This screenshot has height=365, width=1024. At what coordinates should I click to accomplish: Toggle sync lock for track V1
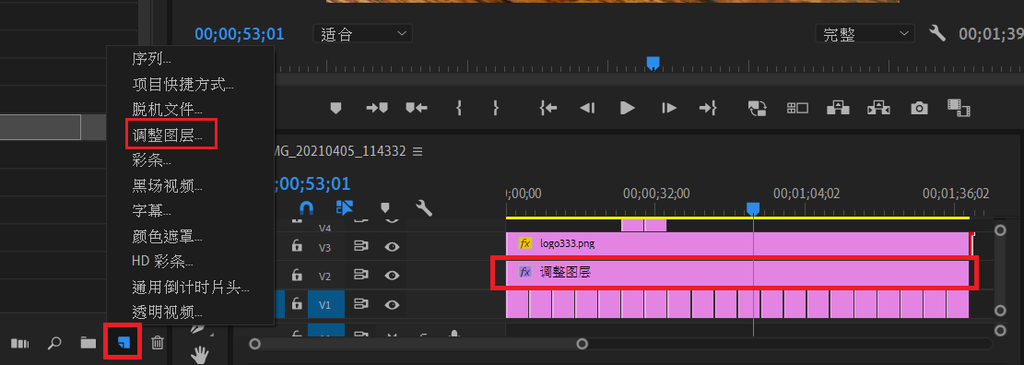point(360,304)
